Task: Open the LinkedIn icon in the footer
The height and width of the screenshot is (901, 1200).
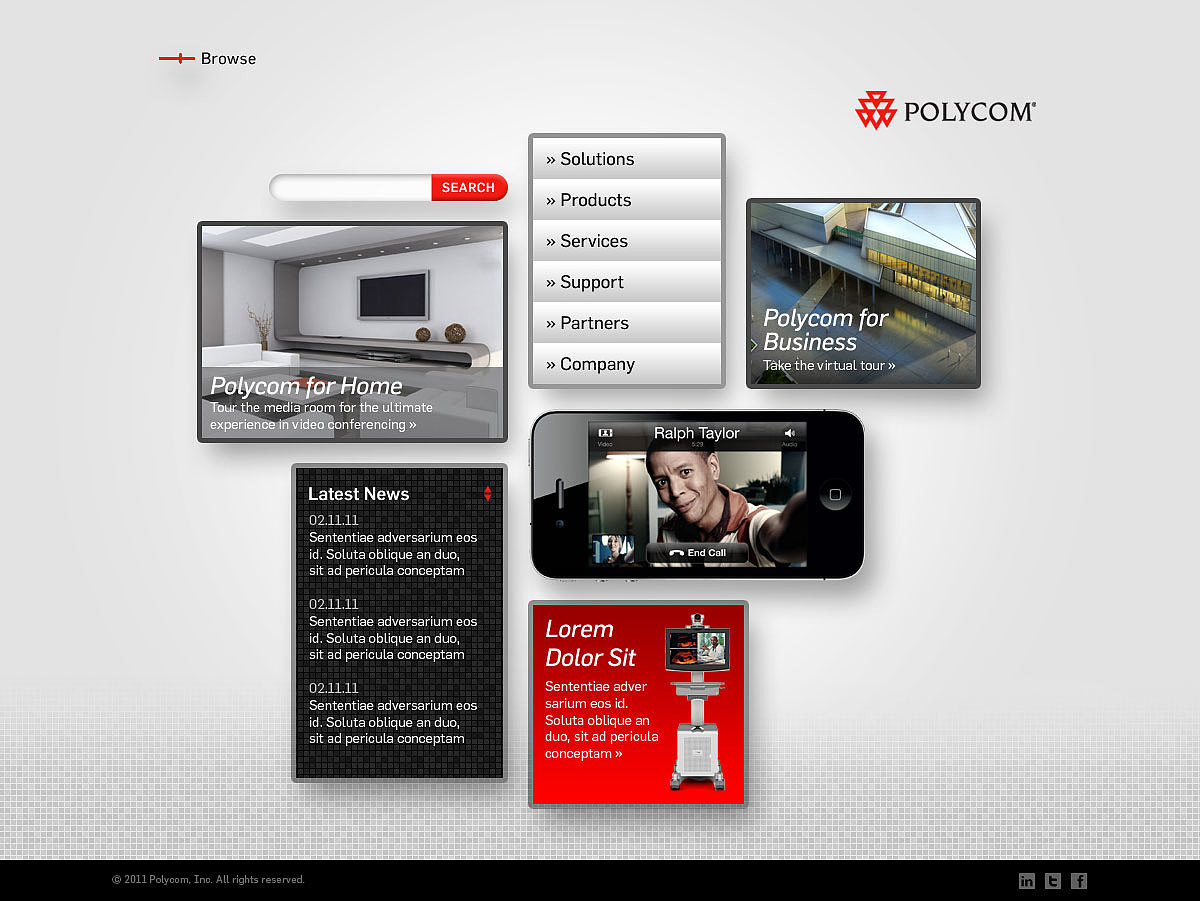Action: coord(1027,881)
